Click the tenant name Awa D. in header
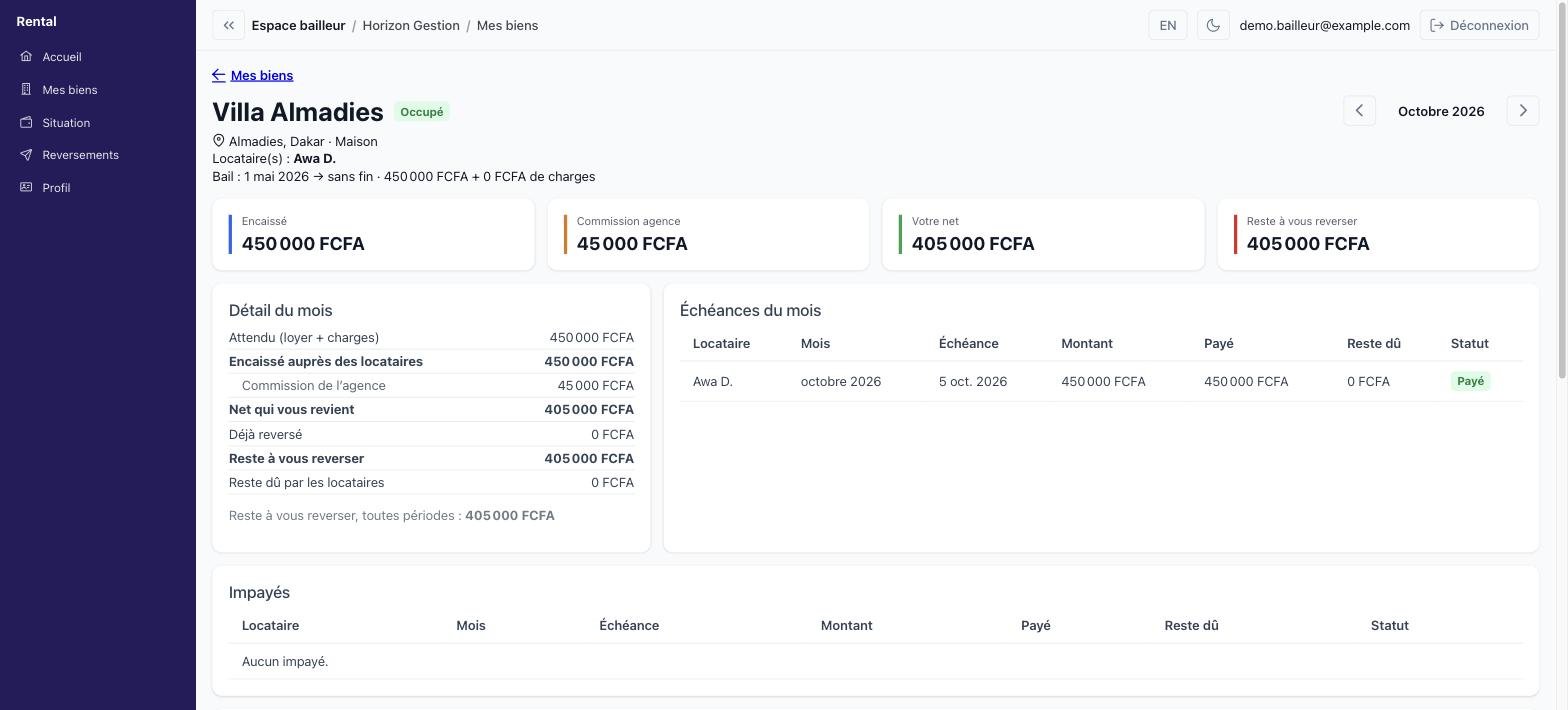The width and height of the screenshot is (1568, 710). click(314, 159)
